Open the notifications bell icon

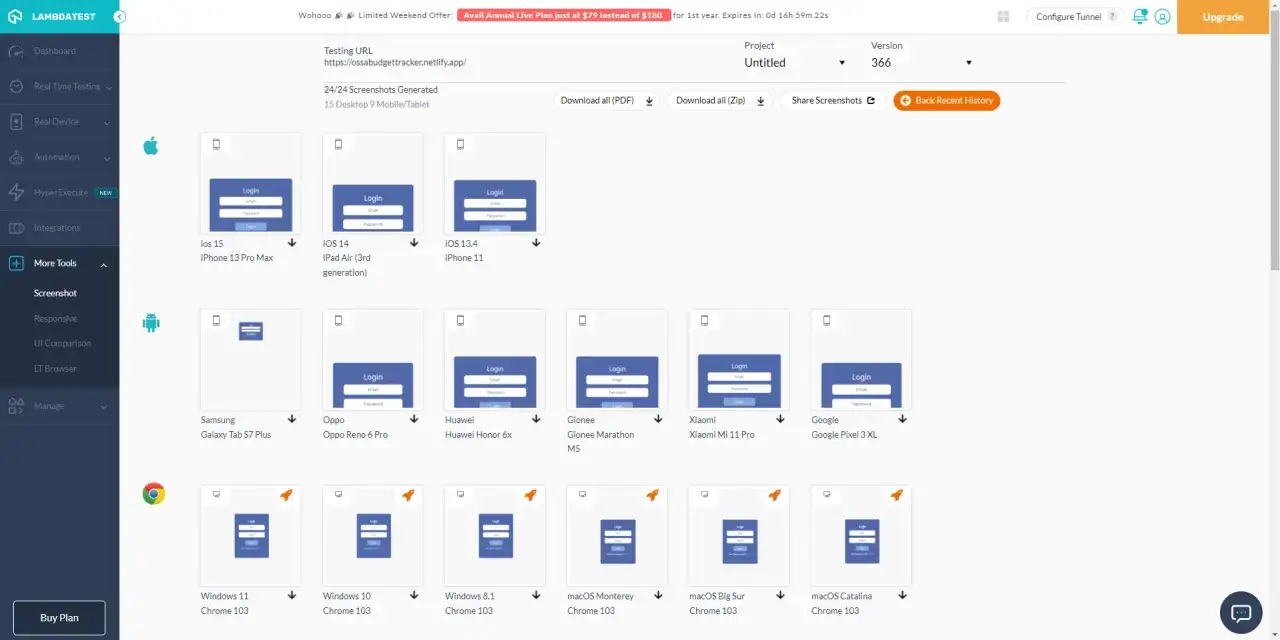(x=1140, y=16)
